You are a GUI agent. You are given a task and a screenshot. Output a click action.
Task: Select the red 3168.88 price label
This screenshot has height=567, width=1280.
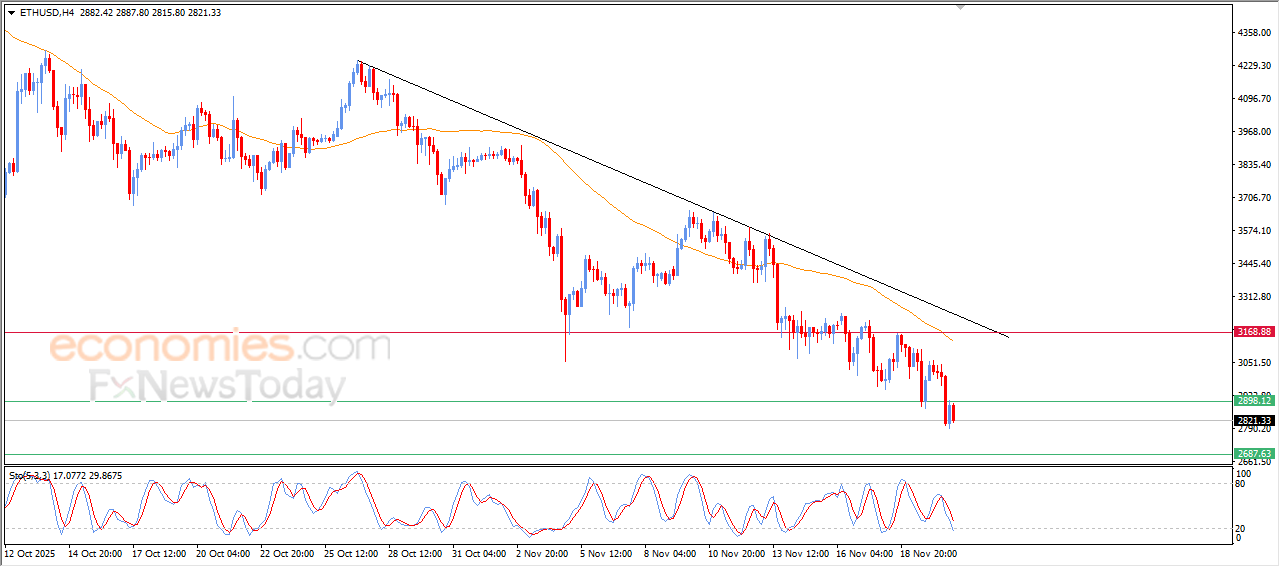point(1253,331)
